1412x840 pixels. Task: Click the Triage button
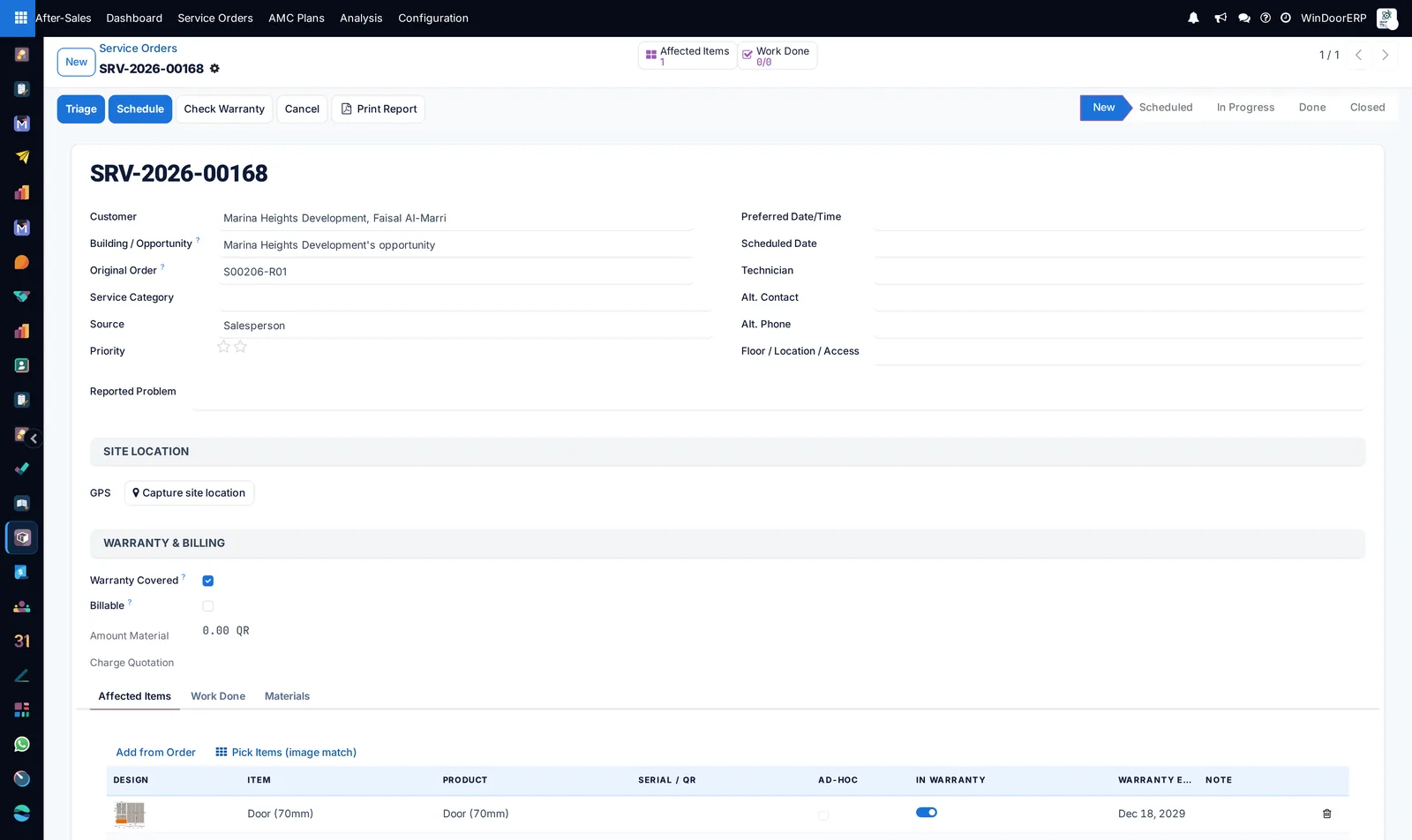click(81, 109)
